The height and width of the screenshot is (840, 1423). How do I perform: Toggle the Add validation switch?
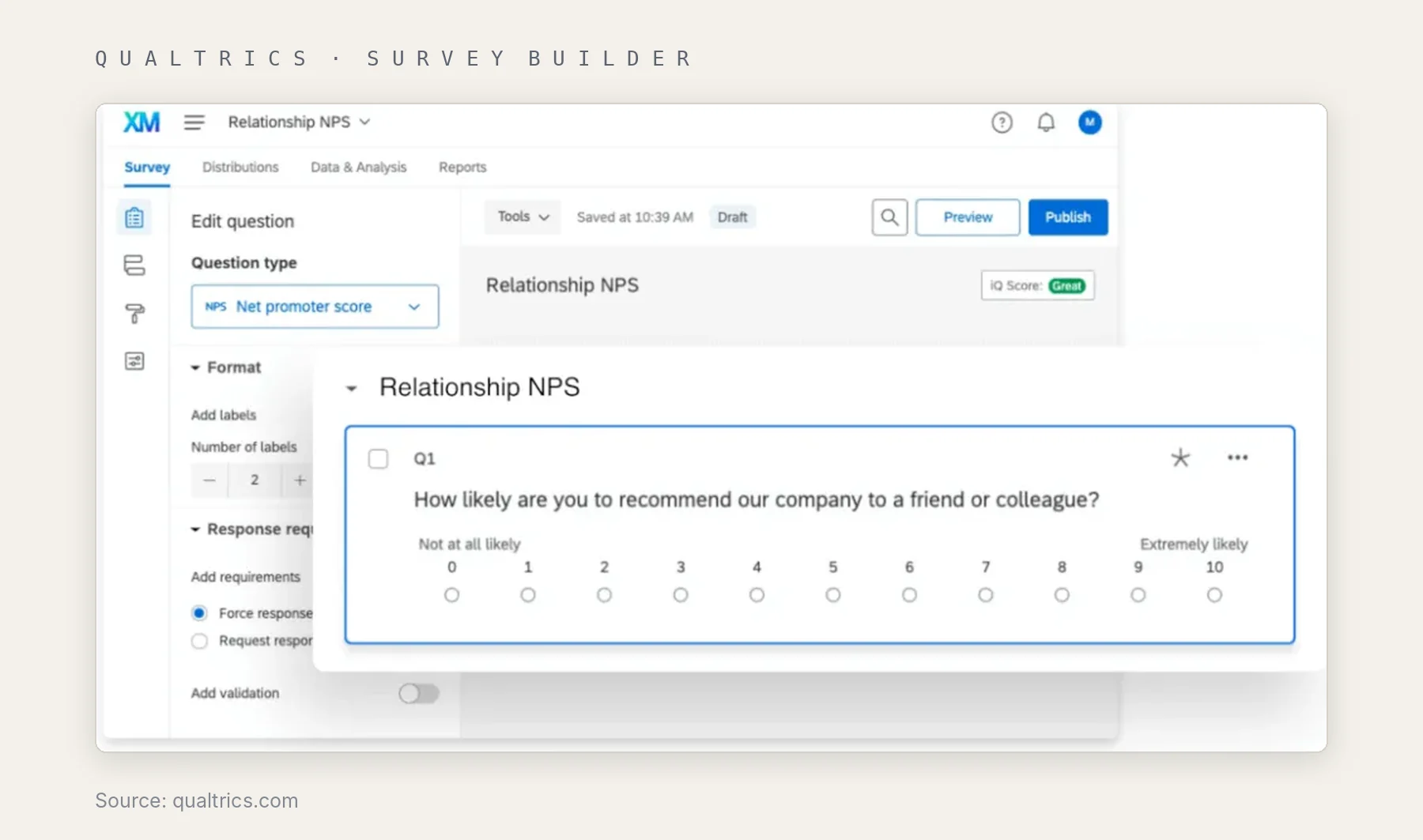[419, 694]
